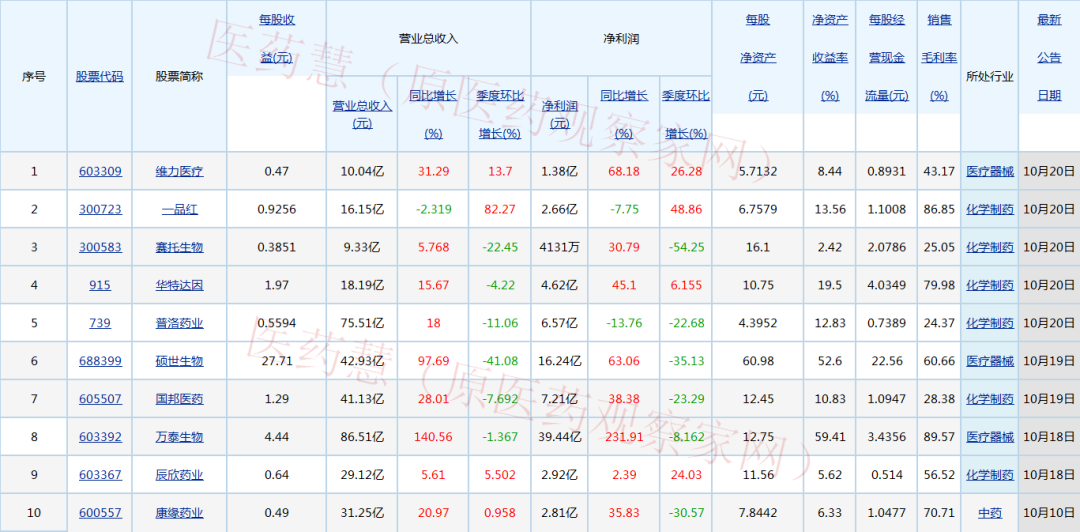Select 10.04亿 revenue cell
The height and width of the screenshot is (532, 1080).
click(362, 171)
